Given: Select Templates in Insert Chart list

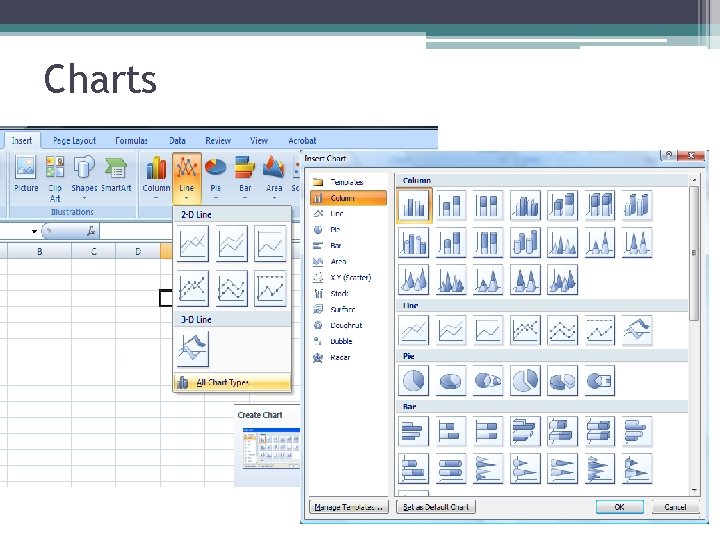Looking at the screenshot, I should pos(348,182).
